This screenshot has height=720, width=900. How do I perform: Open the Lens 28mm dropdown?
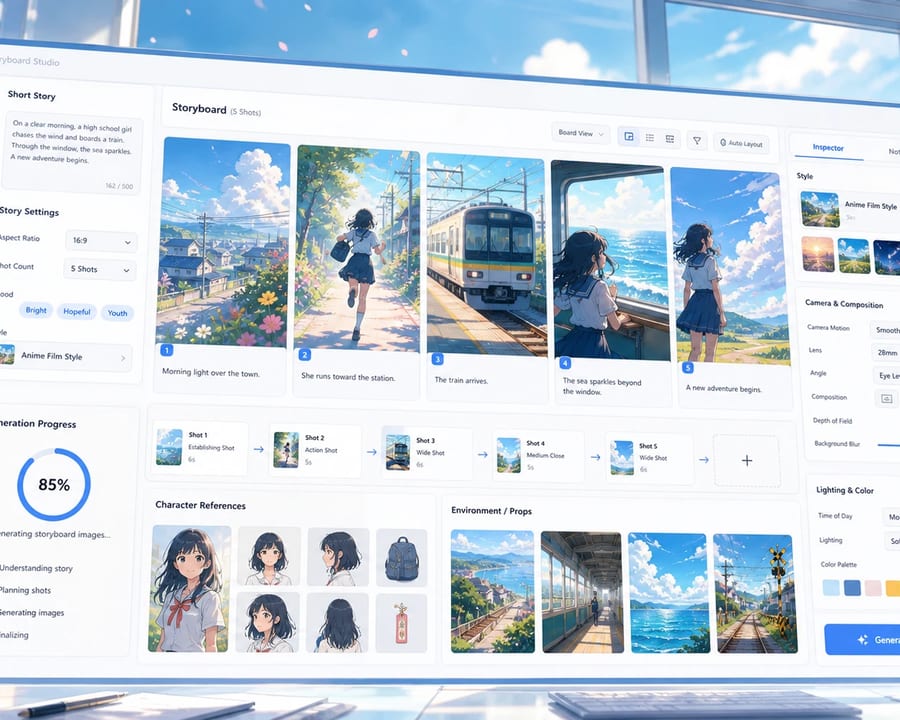[x=886, y=353]
